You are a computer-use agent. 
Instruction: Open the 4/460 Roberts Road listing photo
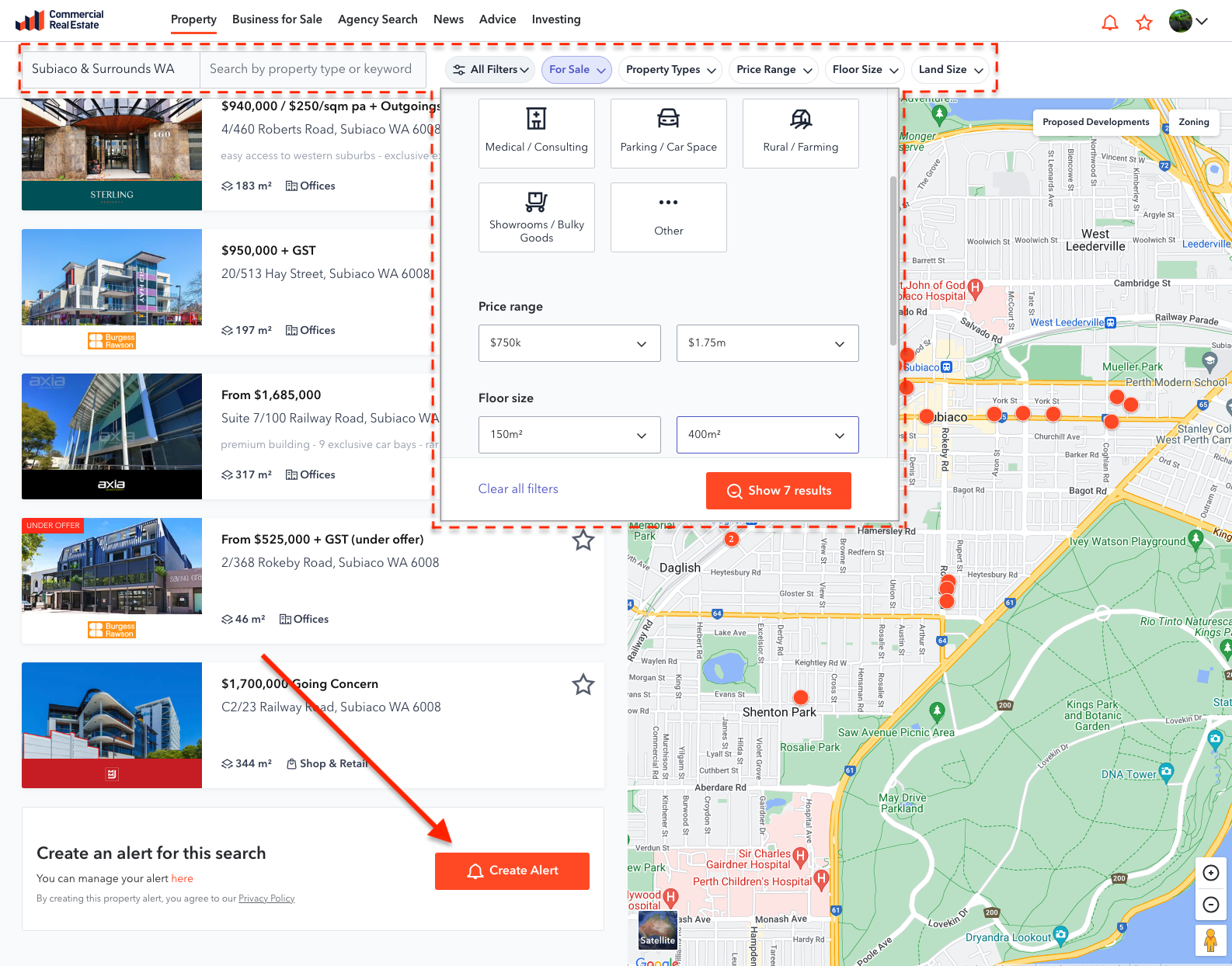(112, 154)
